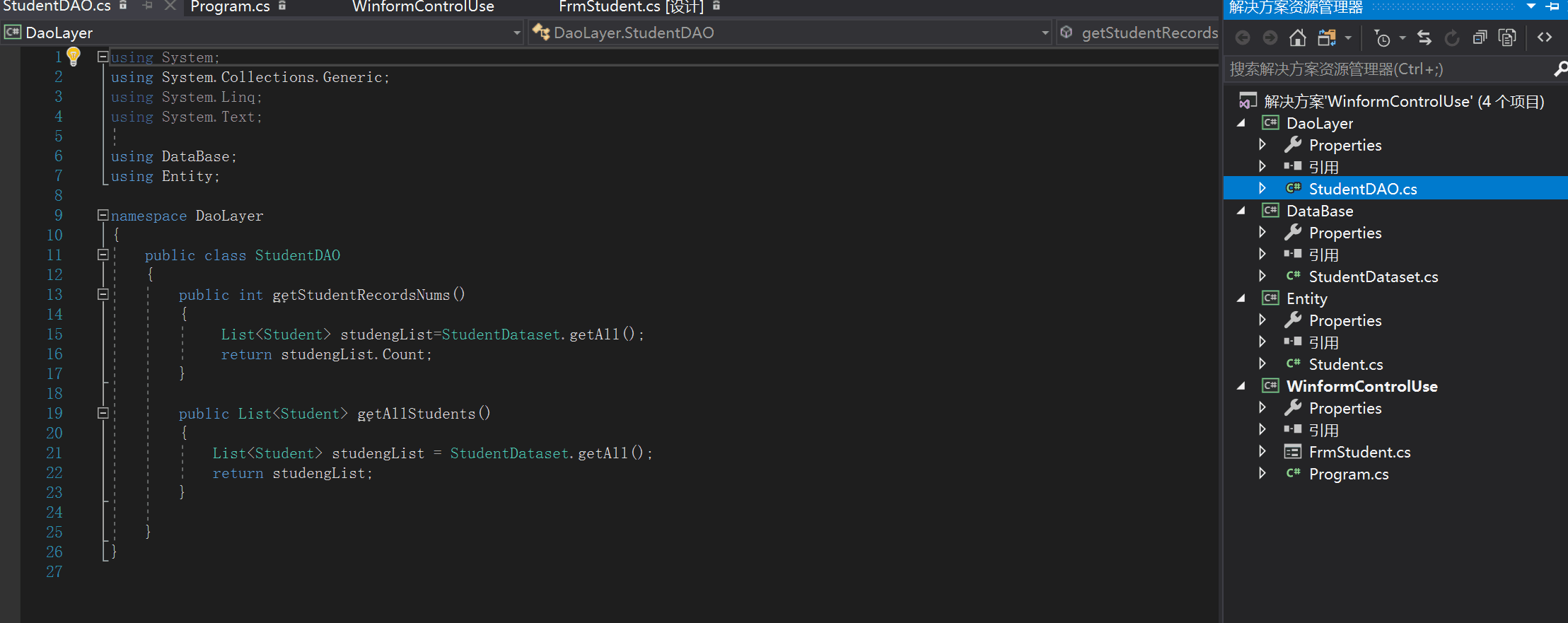The image size is (1568, 623).
Task: Select Program.cs in Solution Explorer
Action: tap(1349, 474)
